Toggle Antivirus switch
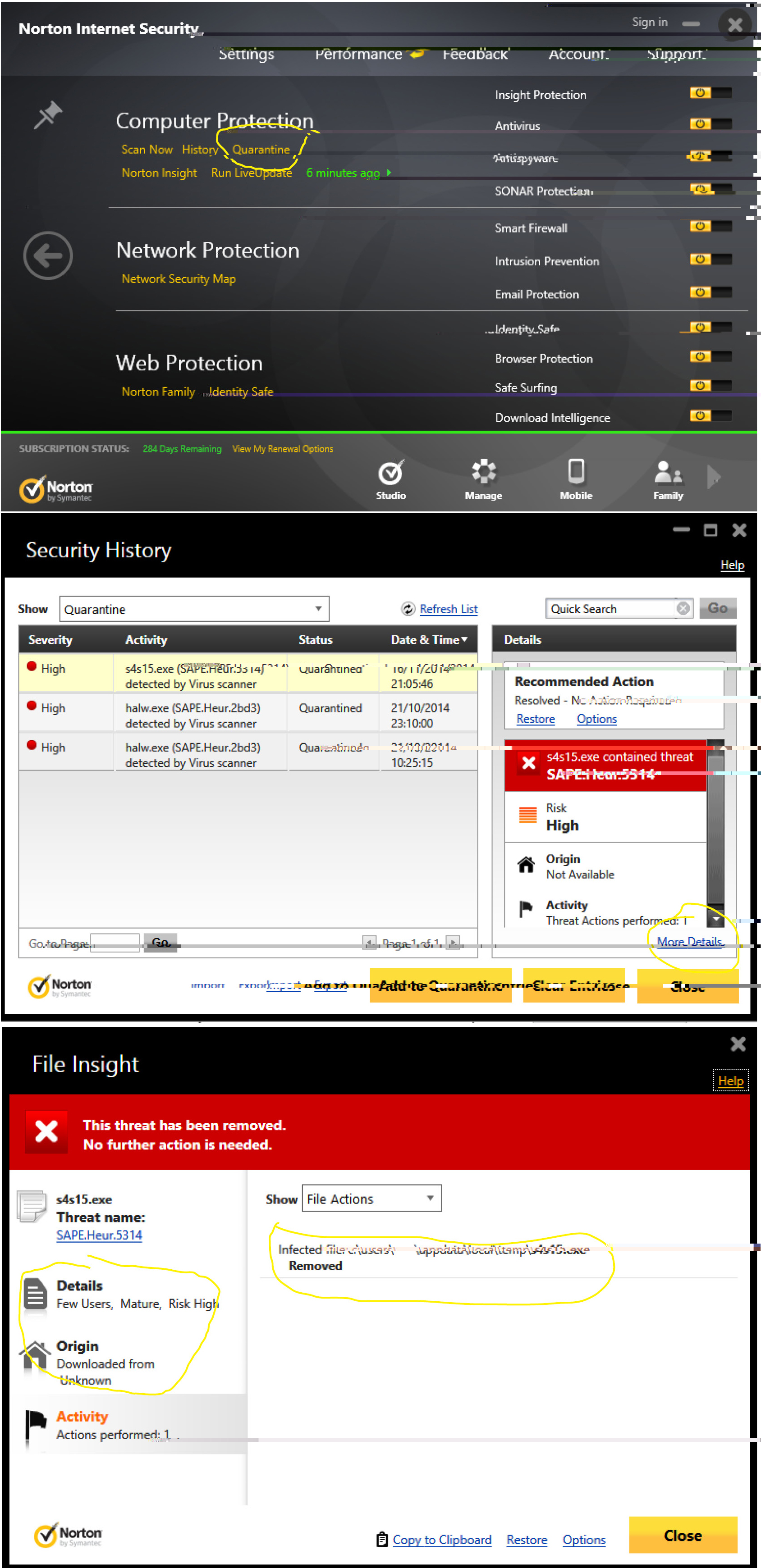The image size is (761, 1568). (711, 123)
